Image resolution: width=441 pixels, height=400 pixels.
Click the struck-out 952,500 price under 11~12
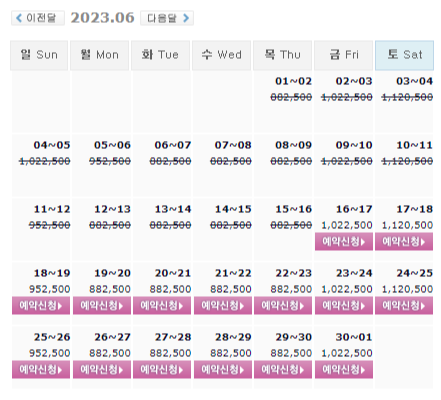pyautogui.click(x=50, y=225)
